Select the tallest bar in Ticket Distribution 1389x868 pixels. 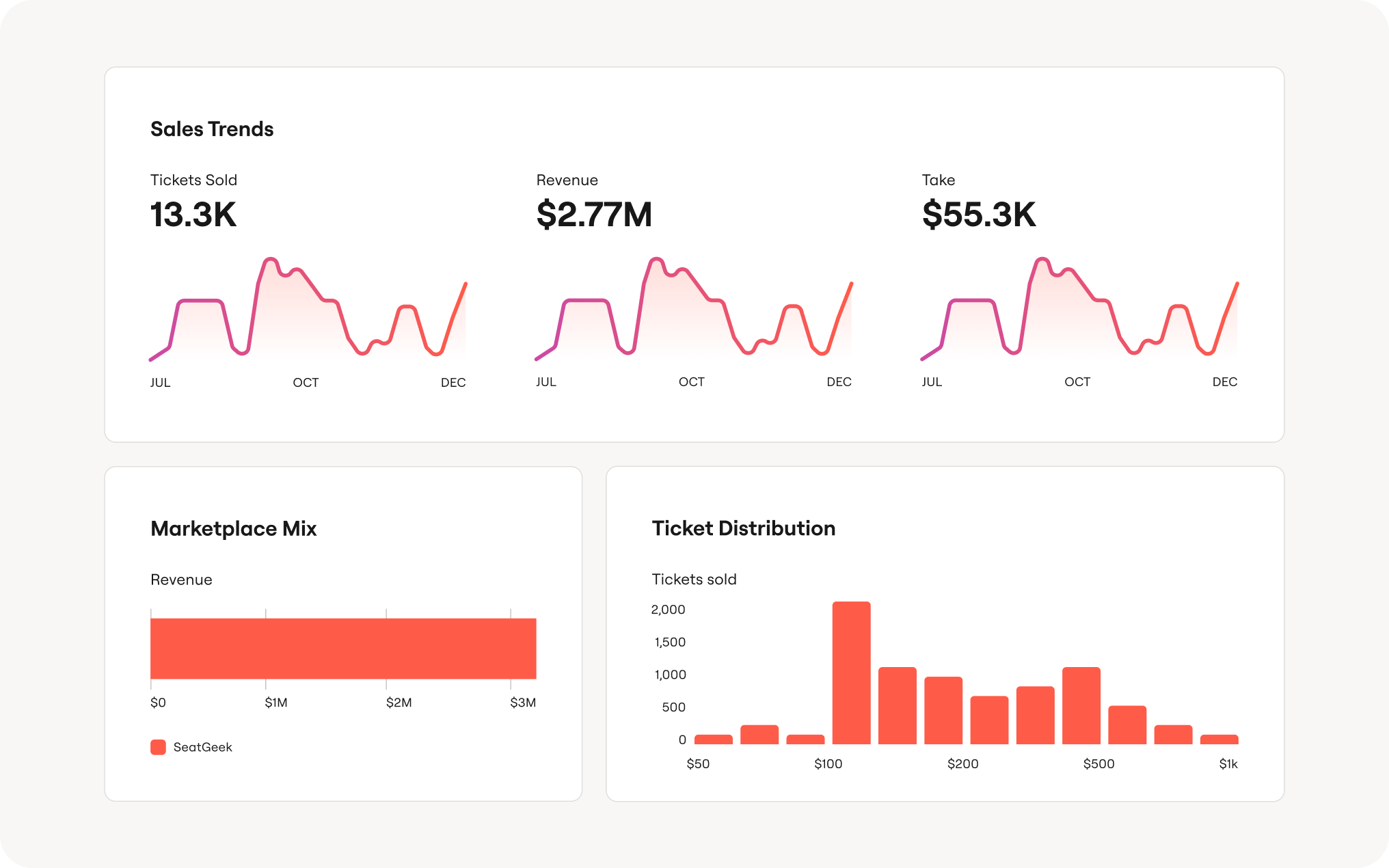point(851,673)
